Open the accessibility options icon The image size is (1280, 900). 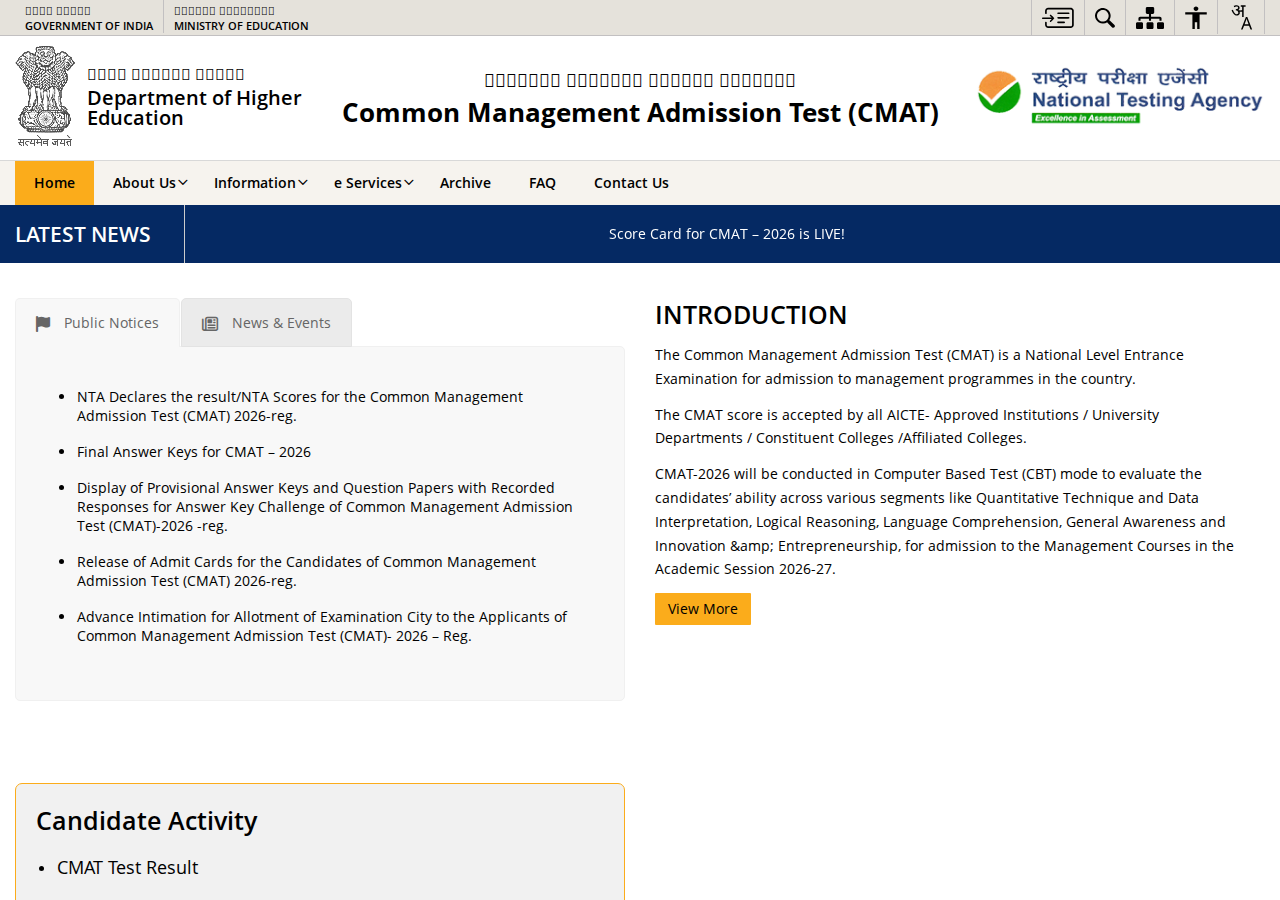1196,18
